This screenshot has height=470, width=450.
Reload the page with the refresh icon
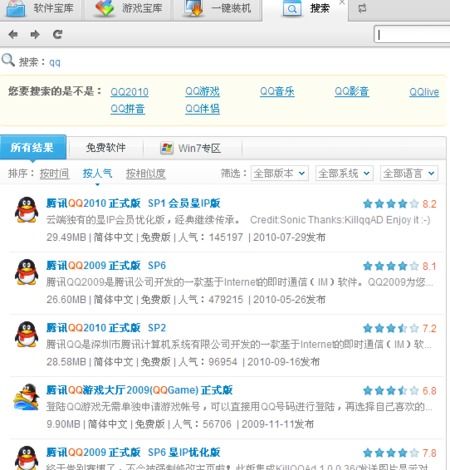click(x=58, y=34)
